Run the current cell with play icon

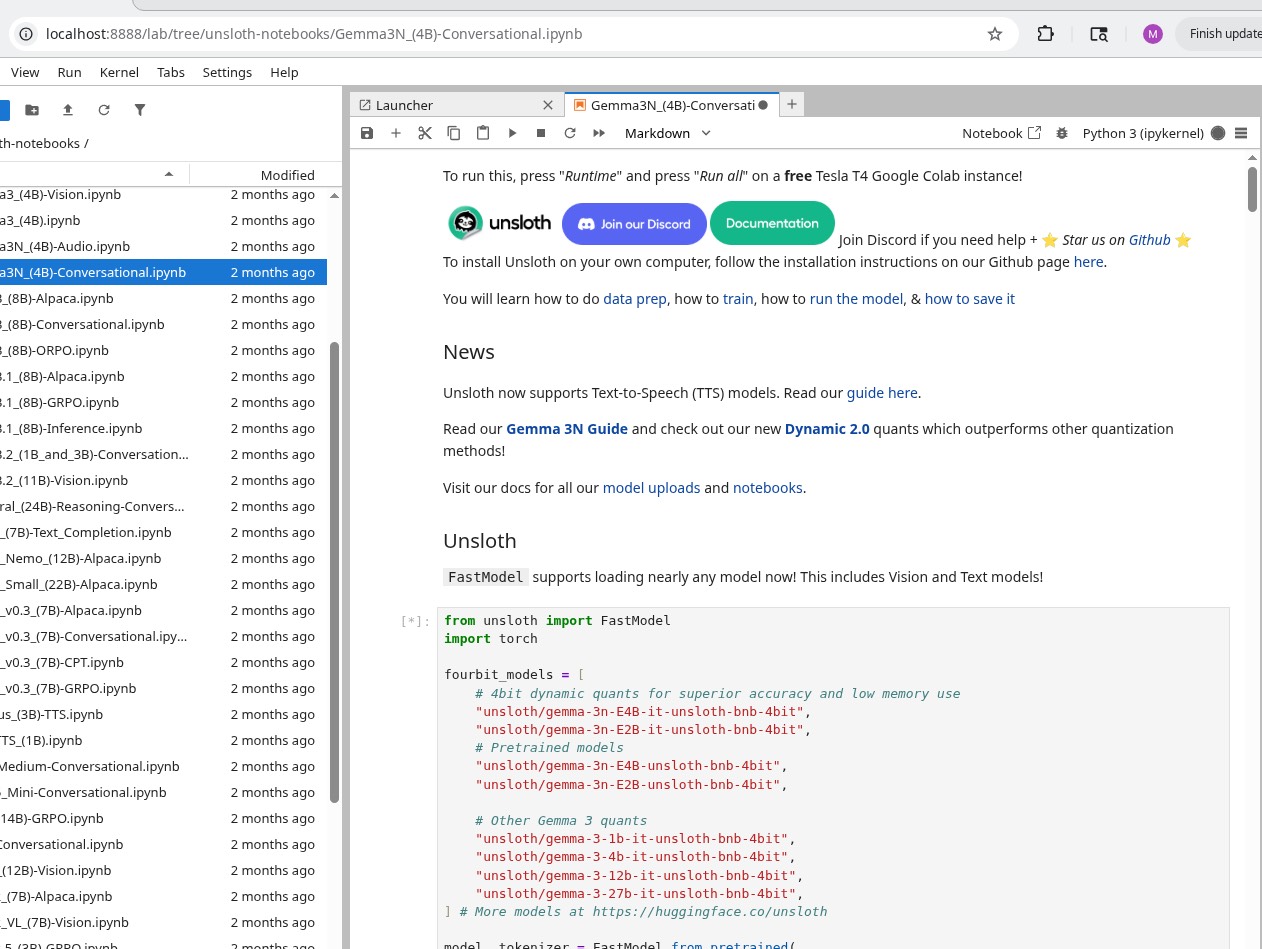coord(512,133)
